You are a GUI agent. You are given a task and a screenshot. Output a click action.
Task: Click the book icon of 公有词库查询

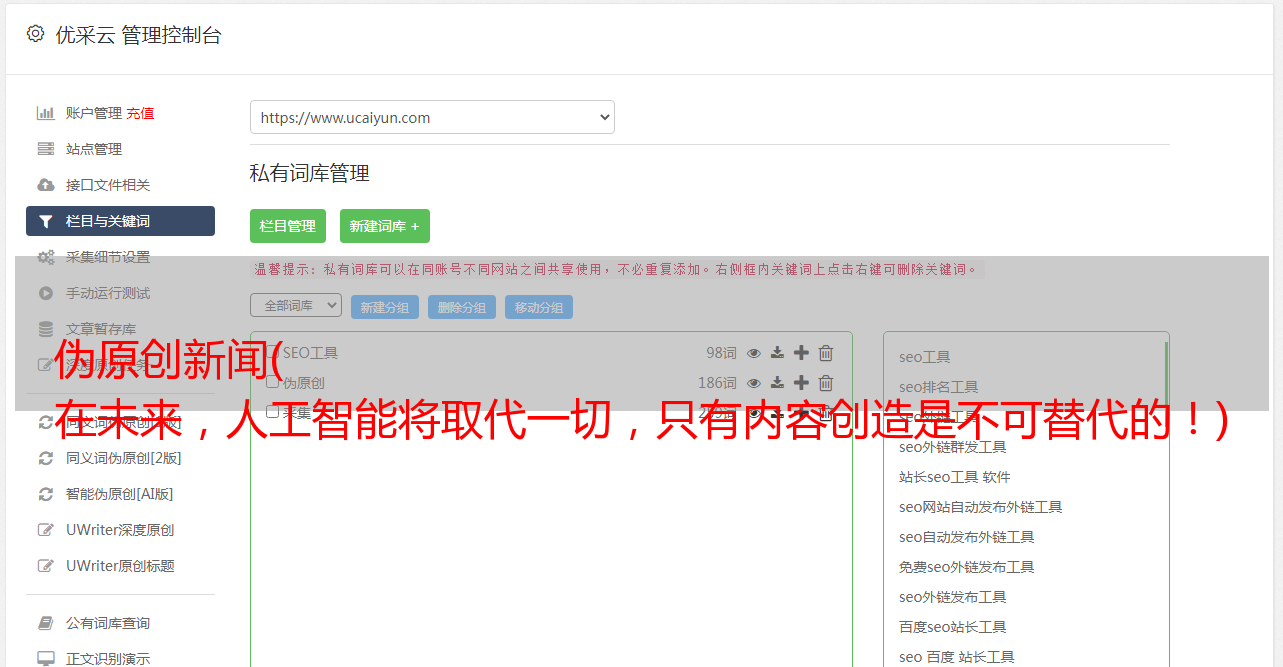(x=45, y=623)
